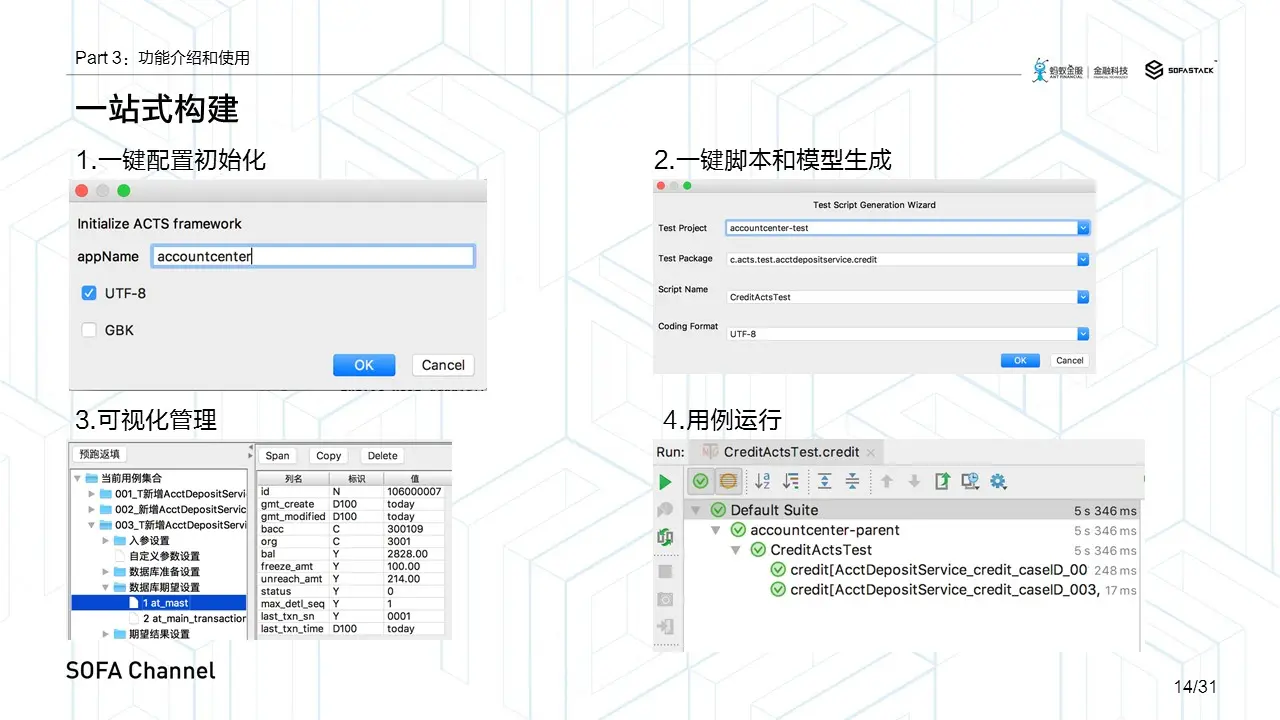Click OK in Test Script Generation Wizard
The width and height of the screenshot is (1280, 720).
(x=1020, y=360)
